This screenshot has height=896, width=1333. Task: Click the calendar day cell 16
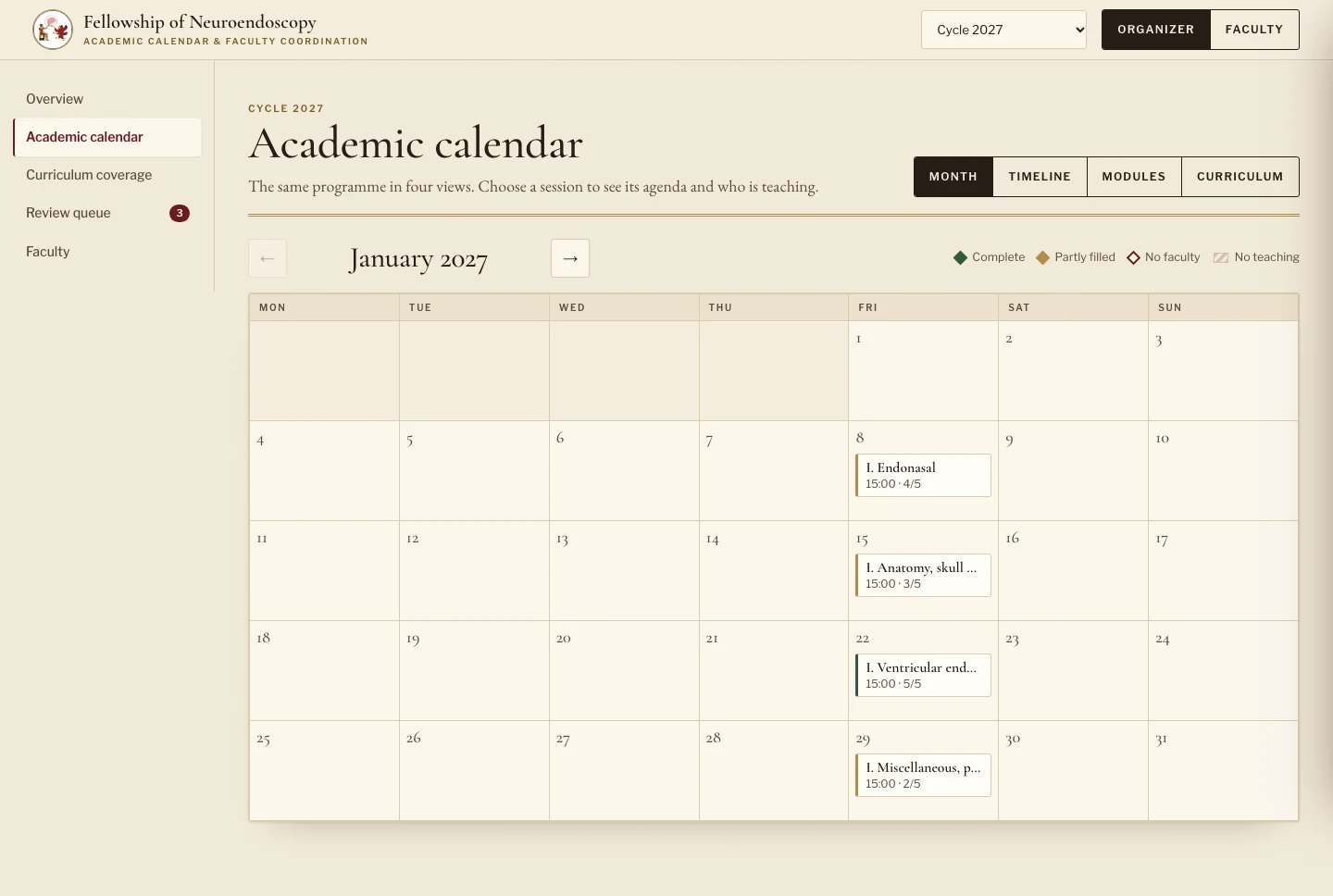[x=1073, y=570]
